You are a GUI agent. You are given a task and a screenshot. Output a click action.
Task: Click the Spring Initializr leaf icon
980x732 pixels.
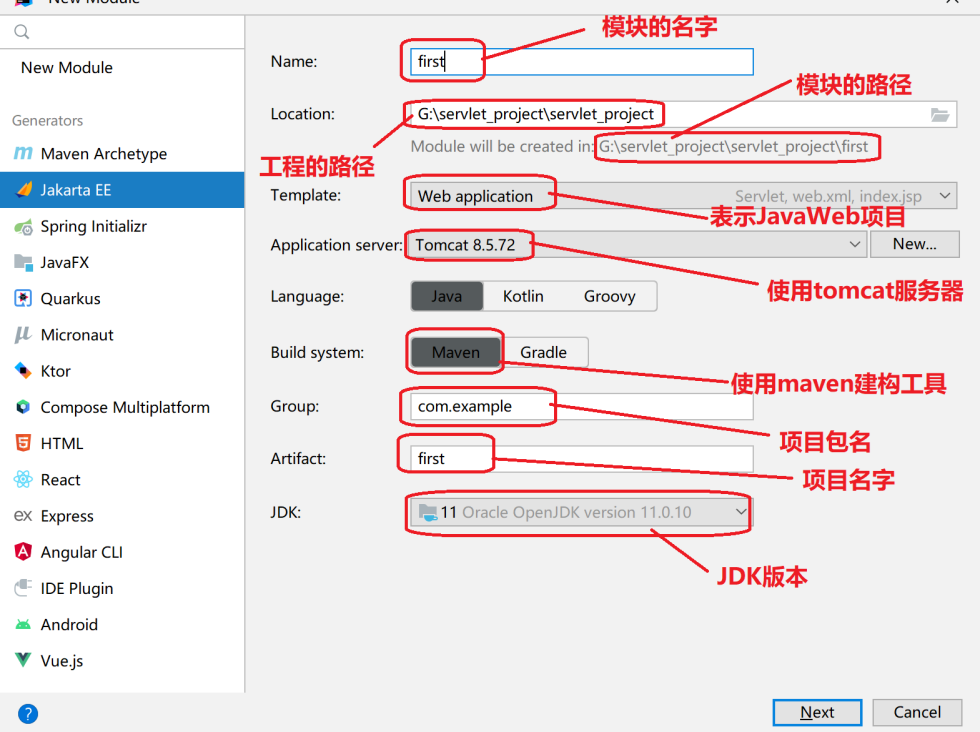[22, 227]
